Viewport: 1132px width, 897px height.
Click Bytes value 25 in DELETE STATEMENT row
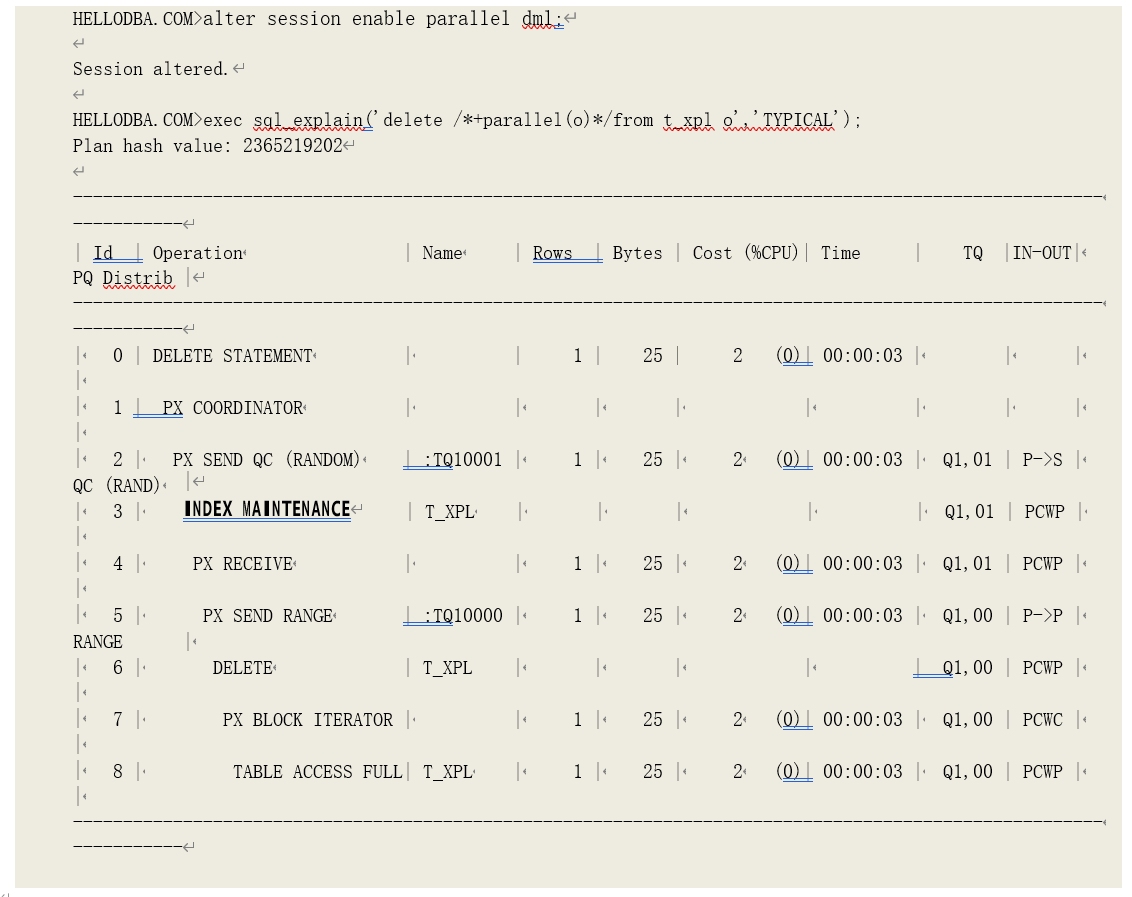tap(653, 356)
